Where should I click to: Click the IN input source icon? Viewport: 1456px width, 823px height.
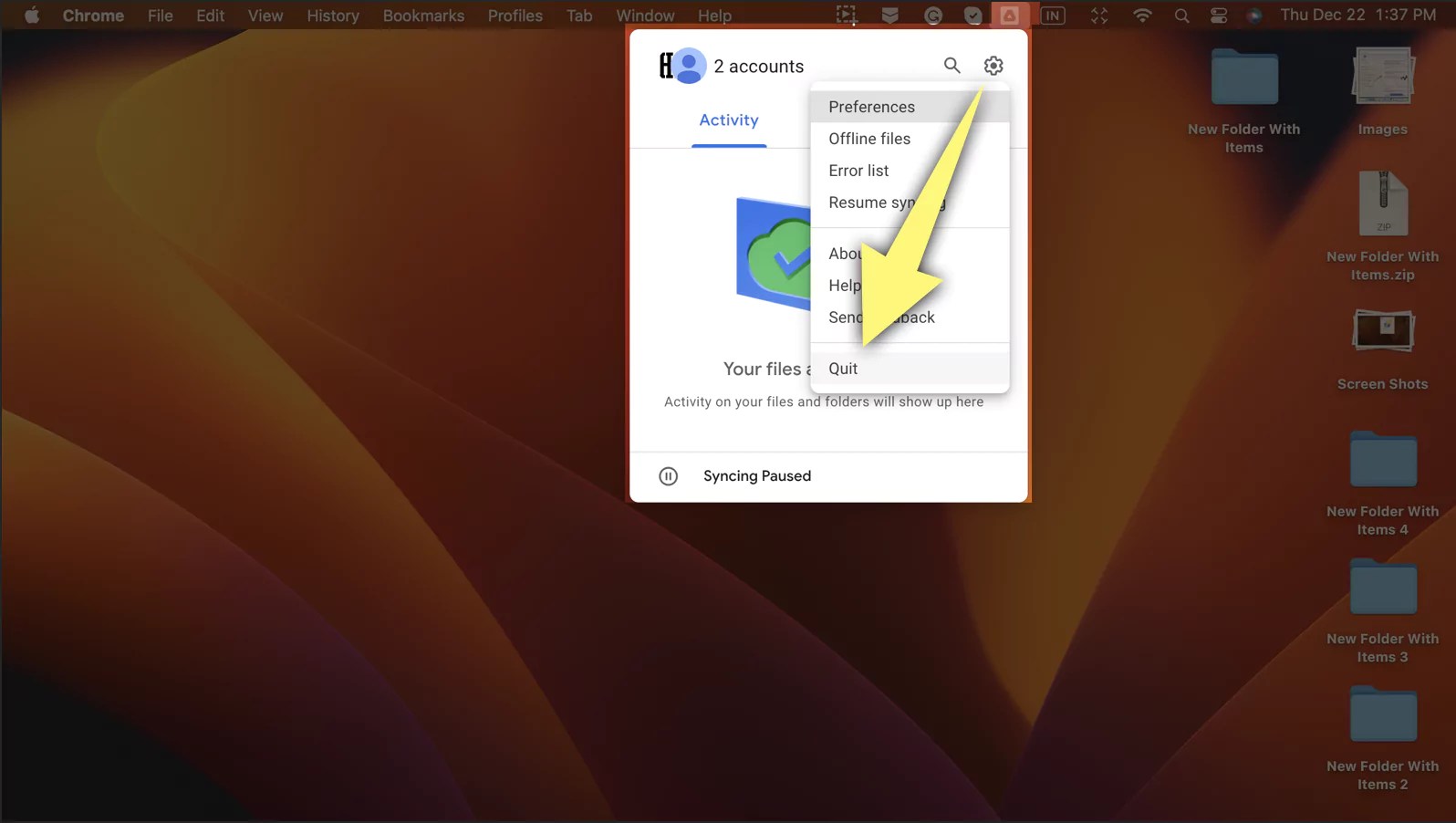(x=1053, y=16)
